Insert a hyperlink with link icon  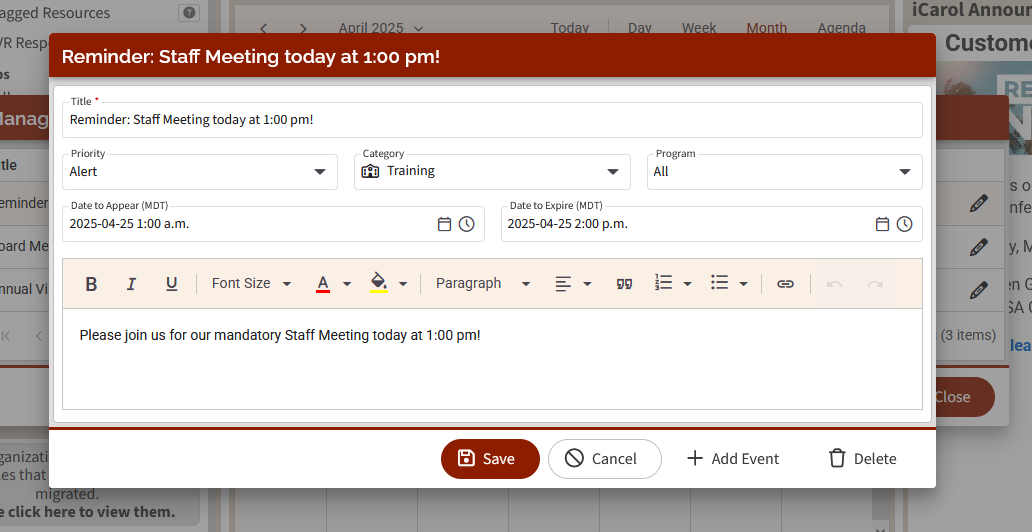tap(785, 284)
